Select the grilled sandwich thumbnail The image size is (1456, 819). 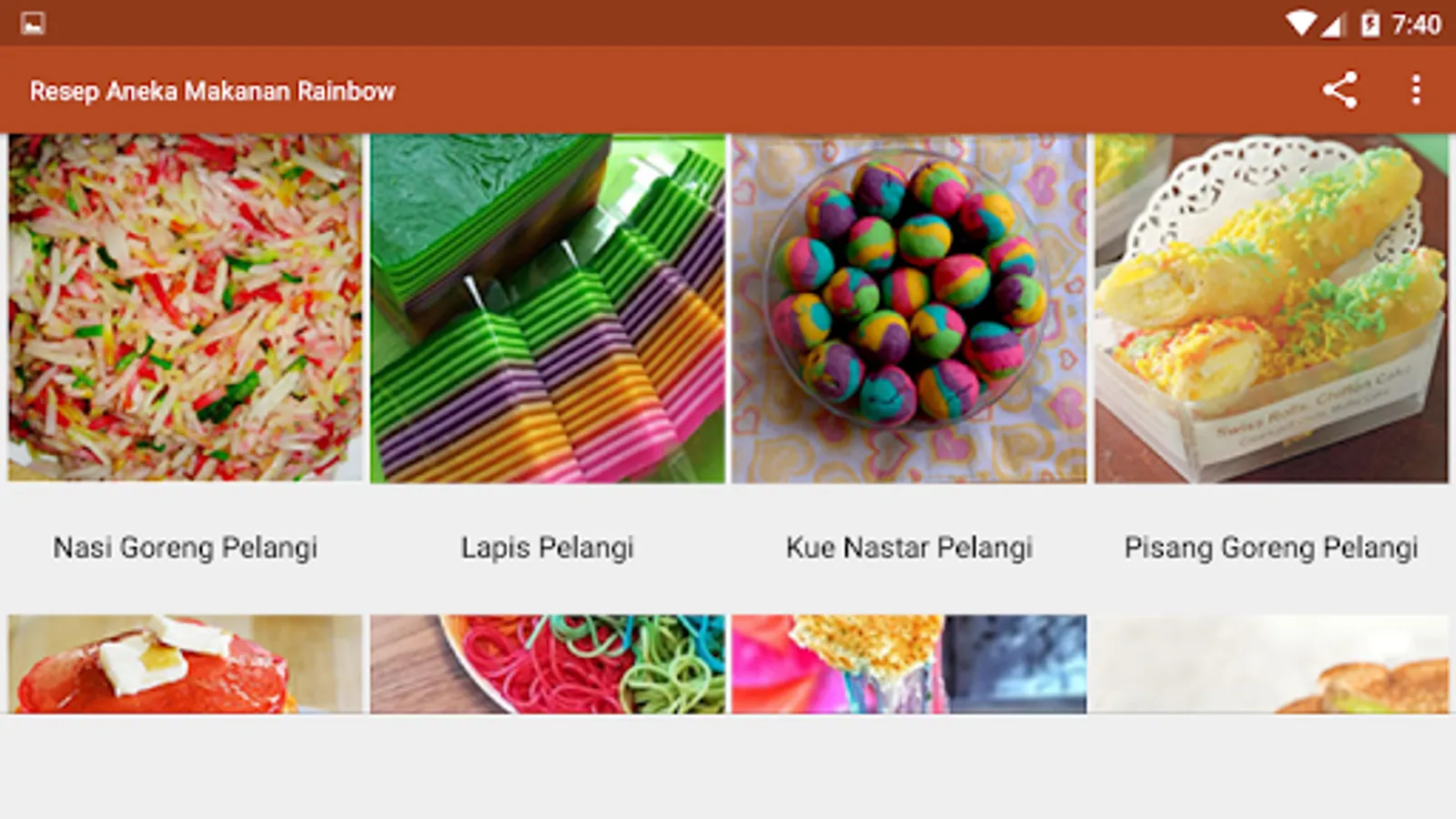point(1271,663)
